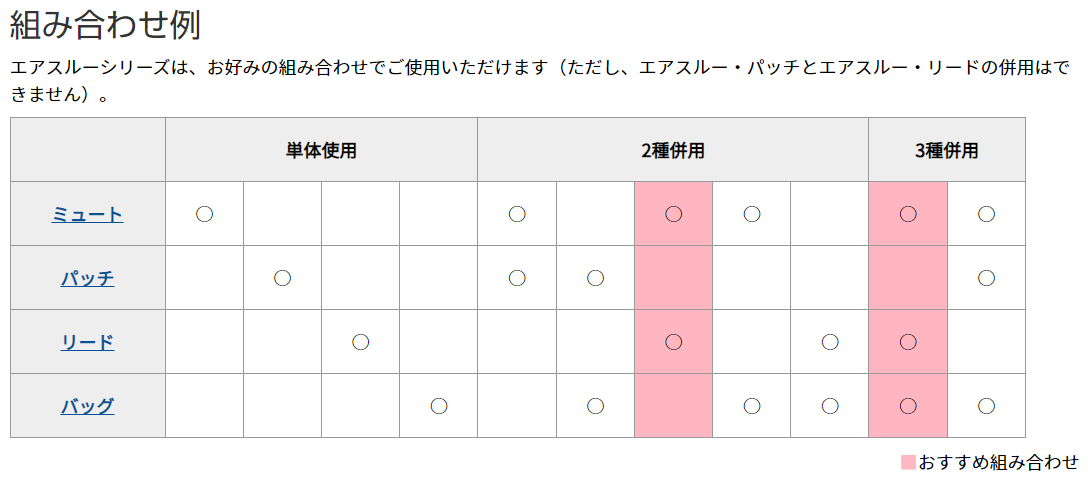The height and width of the screenshot is (481, 1088).
Task: Open the パッチ product link
Action: (87, 278)
